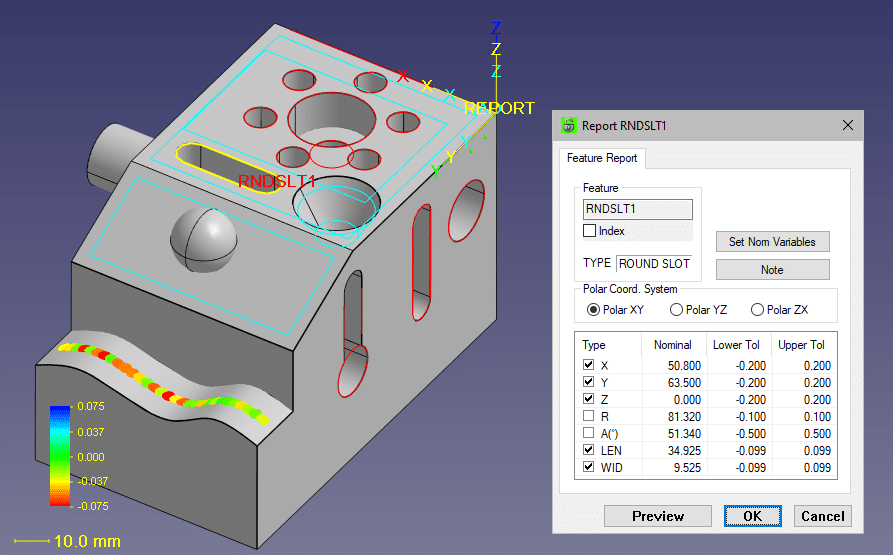Screen dimensions: 893x555
Task: Click the Preview button
Action: (x=658, y=516)
